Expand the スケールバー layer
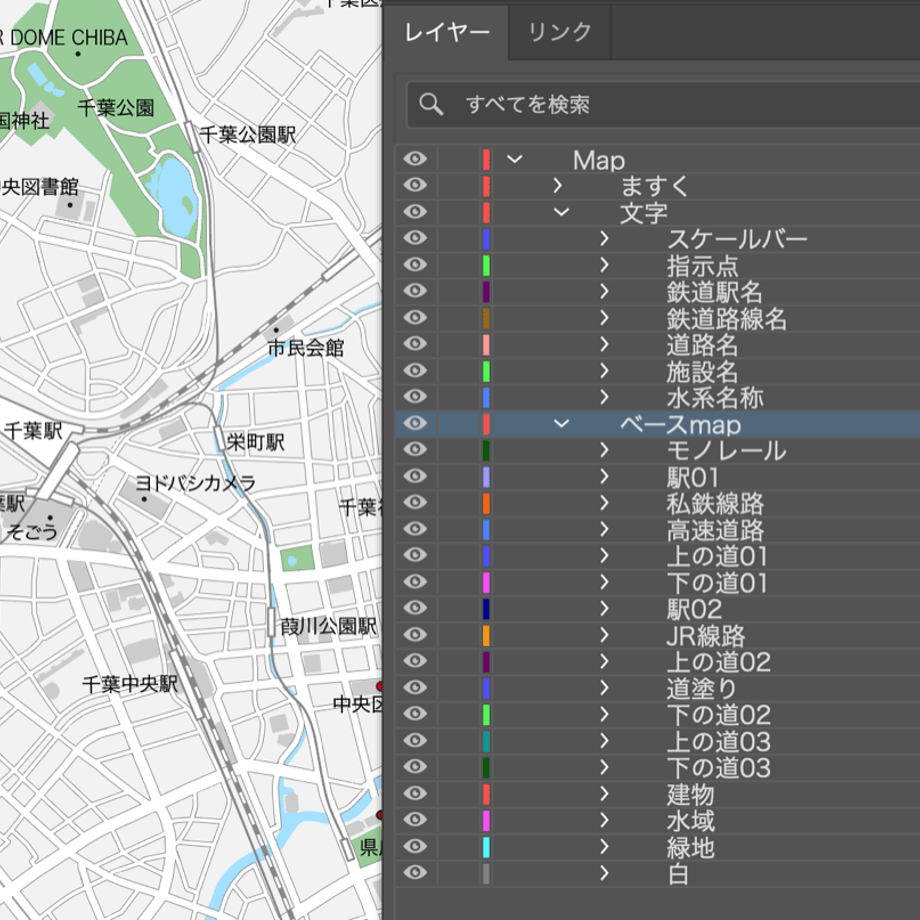The width and height of the screenshot is (920, 920). click(604, 238)
